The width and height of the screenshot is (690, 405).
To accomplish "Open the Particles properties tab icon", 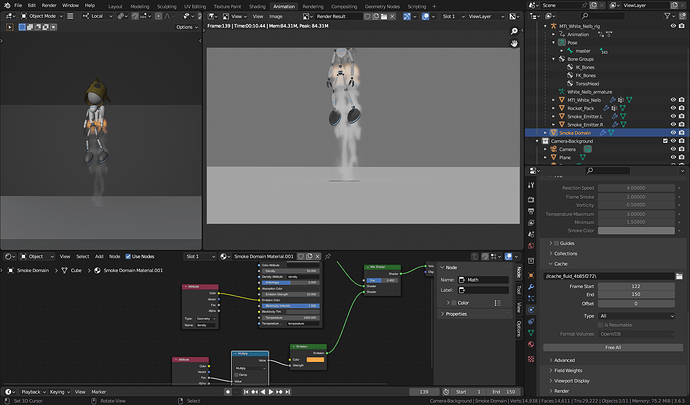I will click(x=531, y=298).
